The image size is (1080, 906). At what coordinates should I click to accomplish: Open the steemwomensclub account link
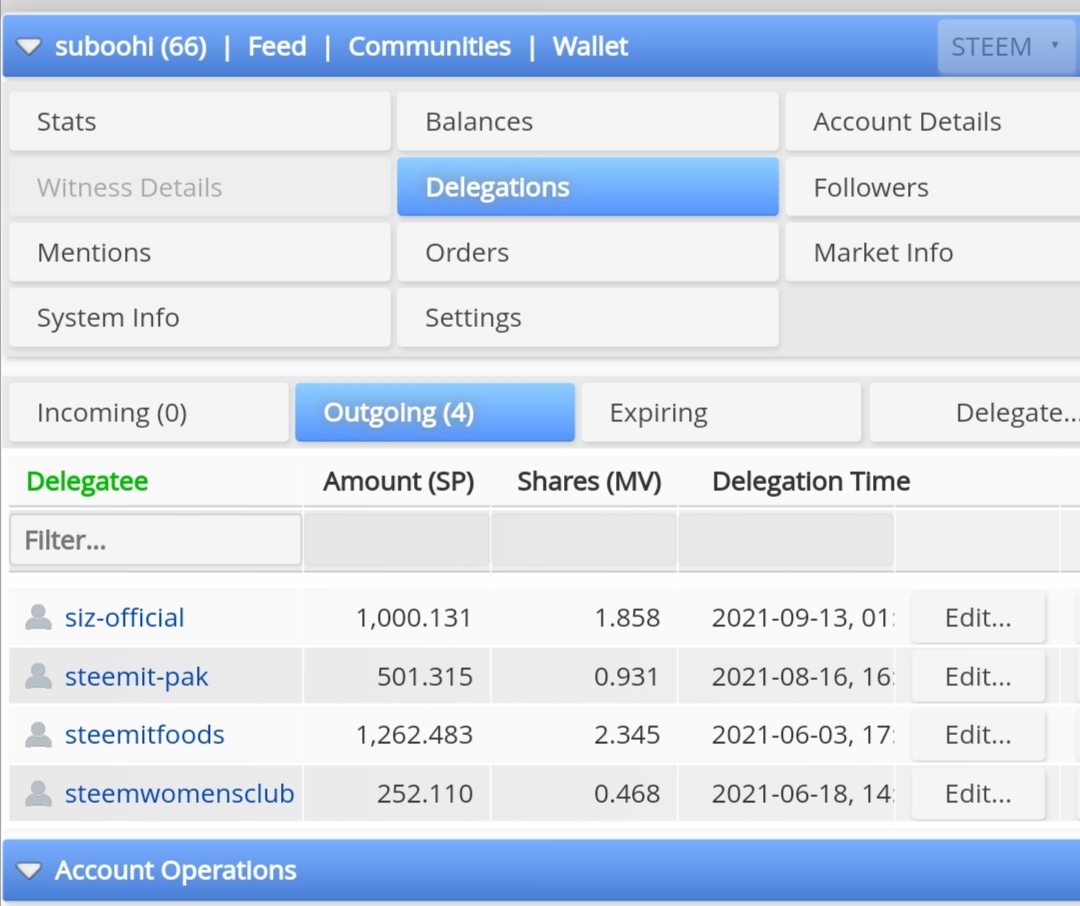click(179, 794)
